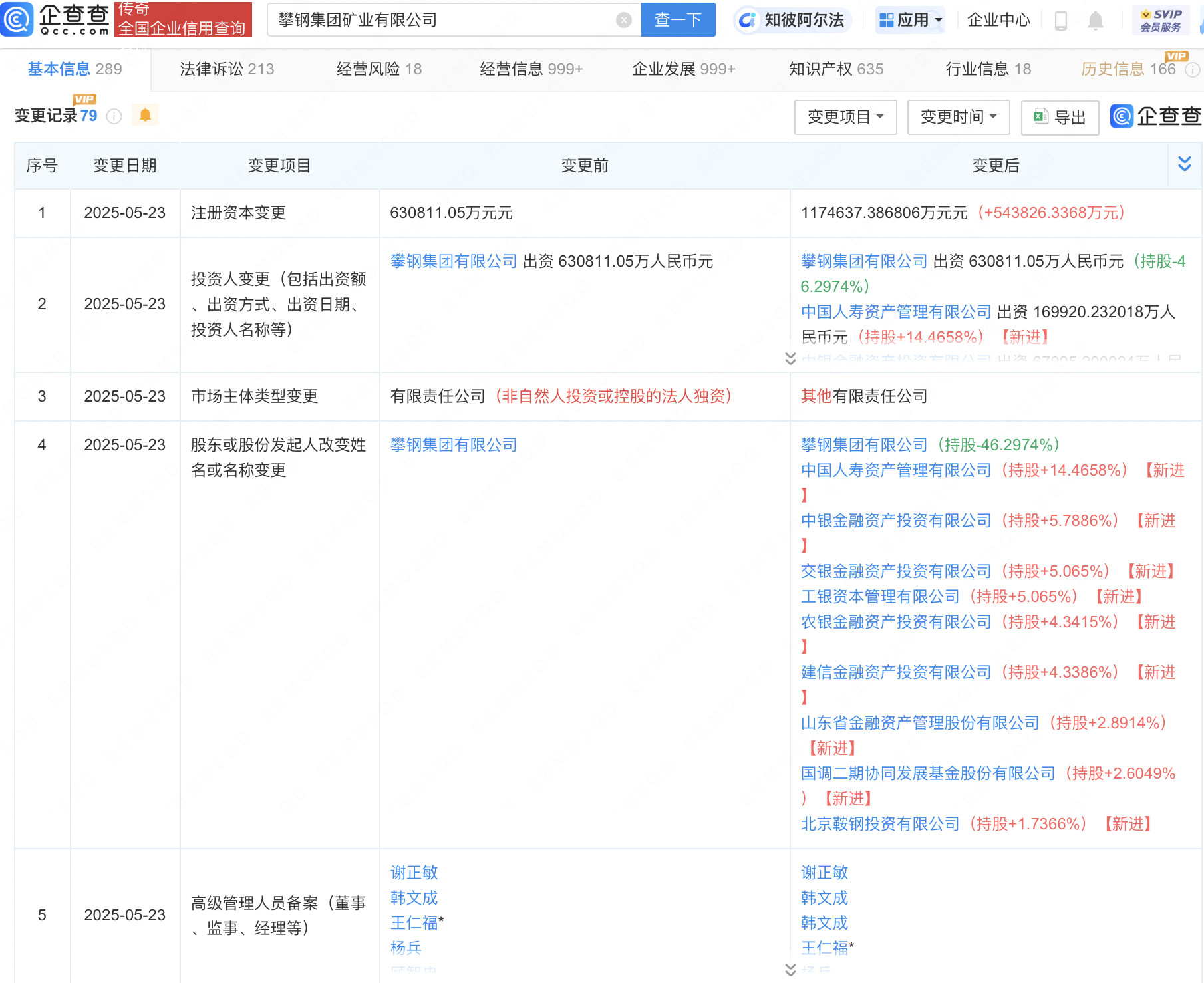Switch to 知识产权 635 tab
Screen dimensions: 1204x983
pyautogui.click(x=836, y=69)
